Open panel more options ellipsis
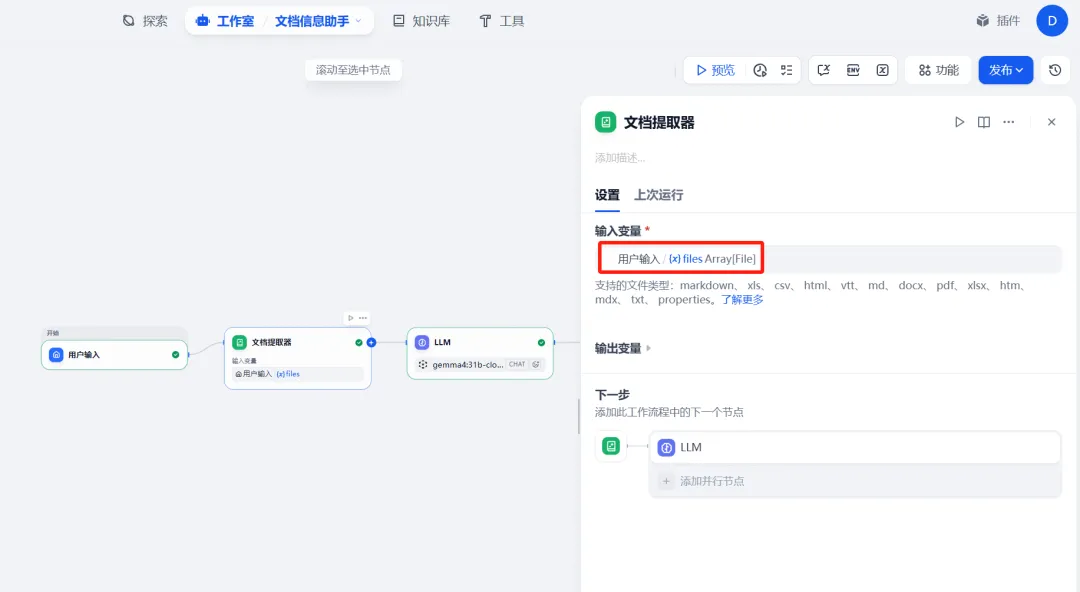 click(x=1008, y=122)
